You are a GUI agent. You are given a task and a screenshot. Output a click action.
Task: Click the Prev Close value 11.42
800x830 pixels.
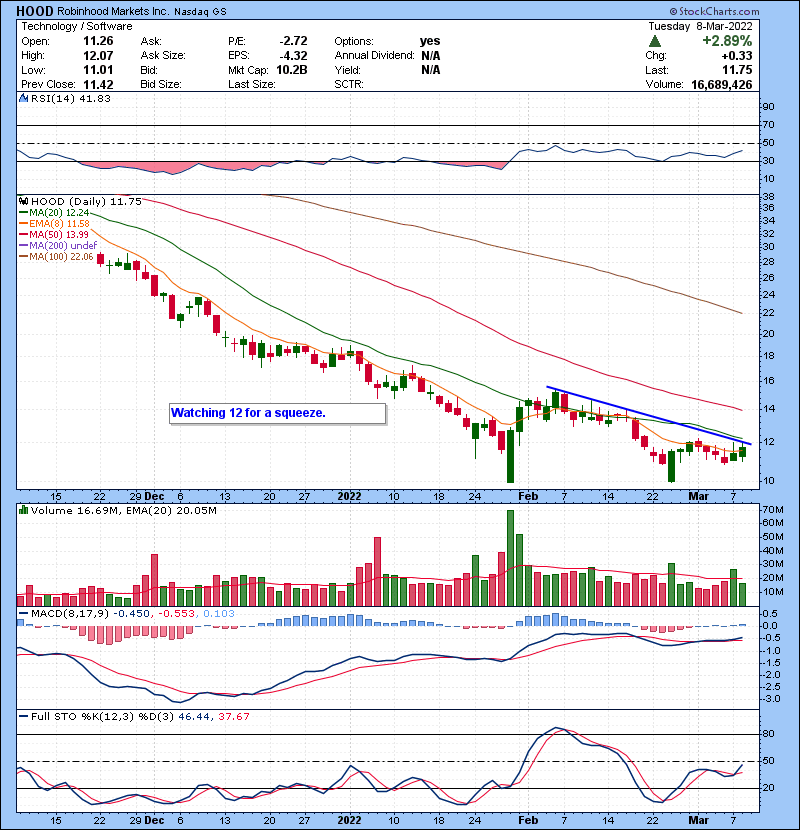tap(98, 84)
